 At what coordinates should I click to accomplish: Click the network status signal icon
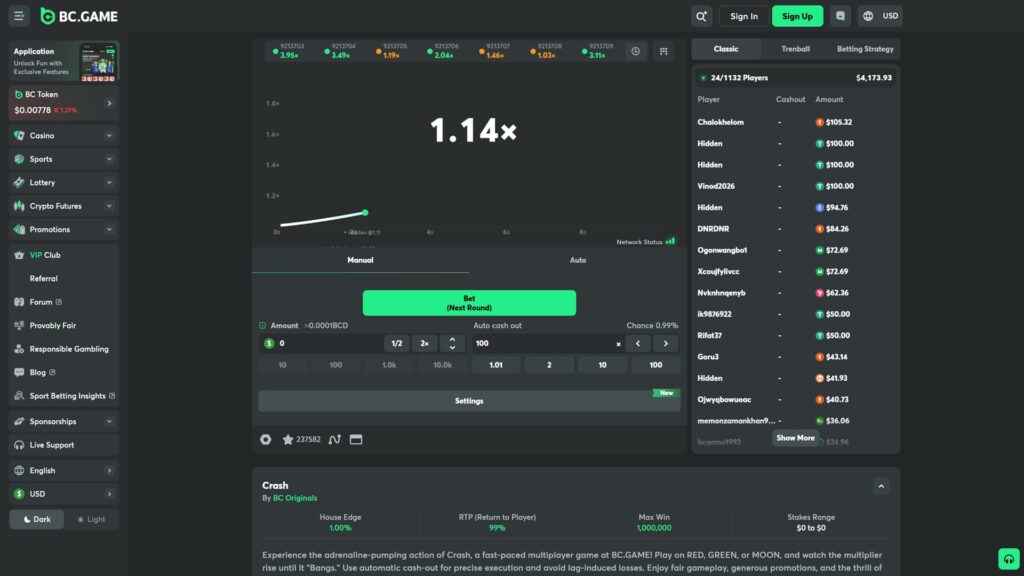[x=671, y=241]
